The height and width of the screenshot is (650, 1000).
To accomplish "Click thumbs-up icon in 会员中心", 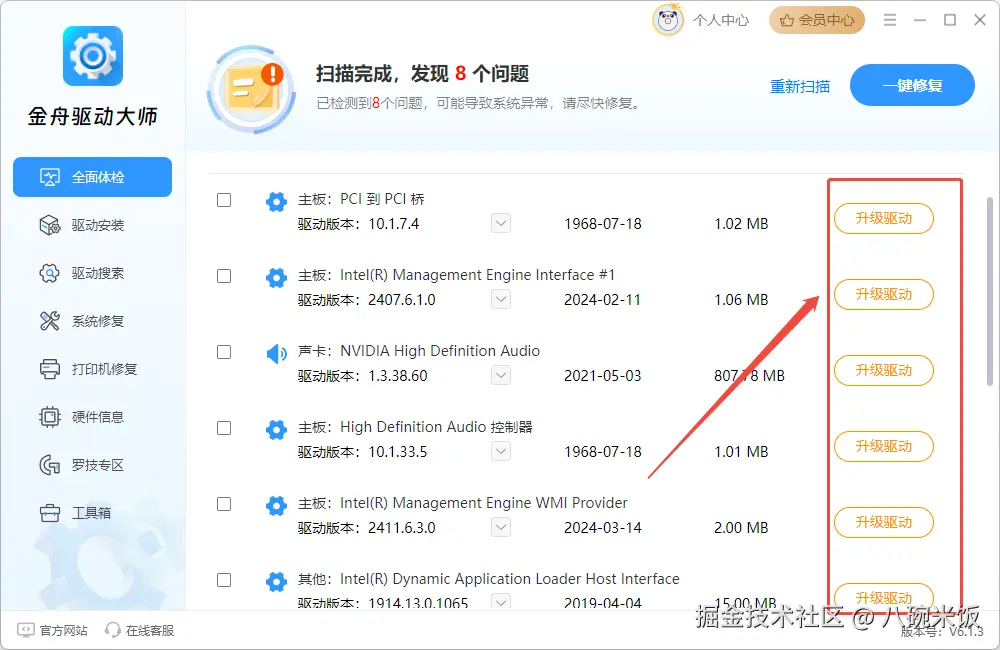I will [x=787, y=20].
